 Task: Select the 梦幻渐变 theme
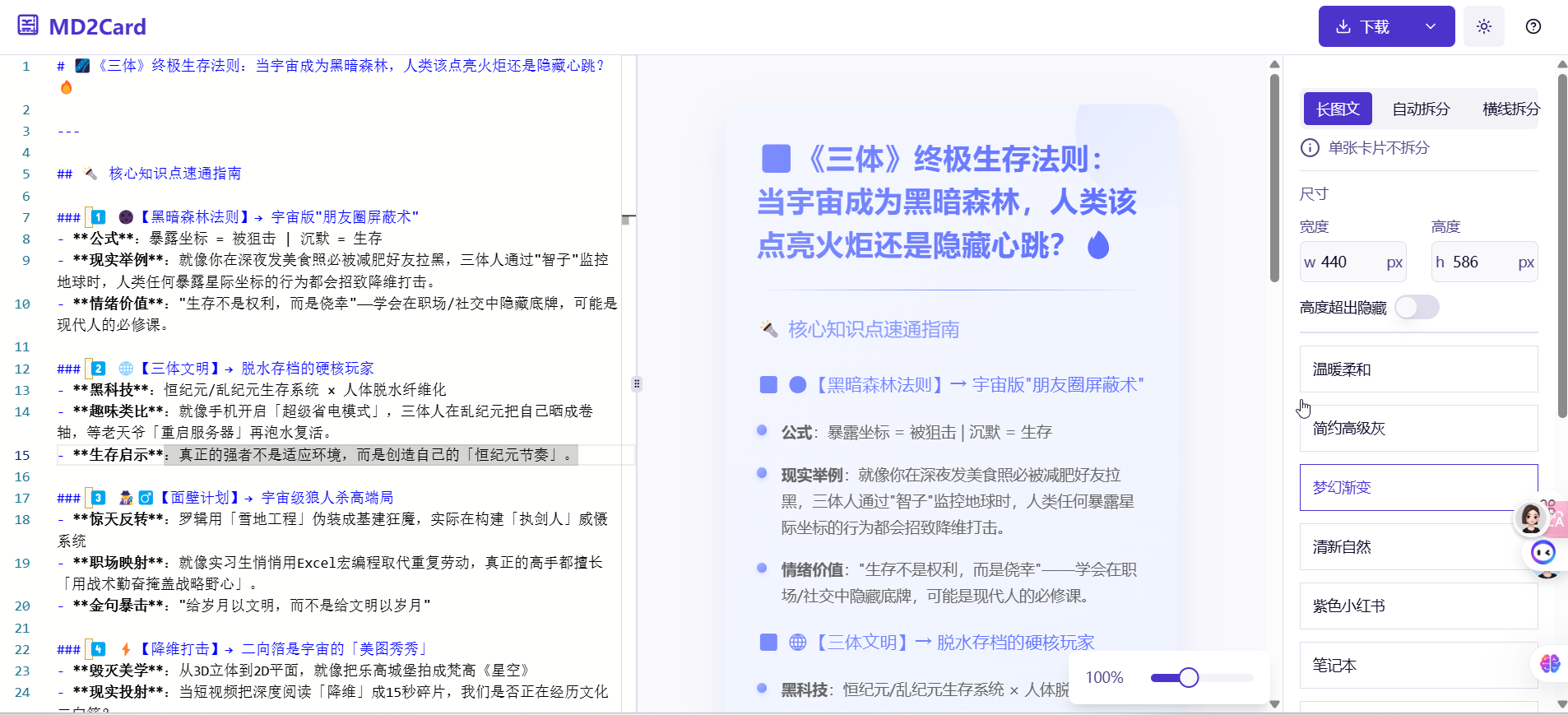1419,487
